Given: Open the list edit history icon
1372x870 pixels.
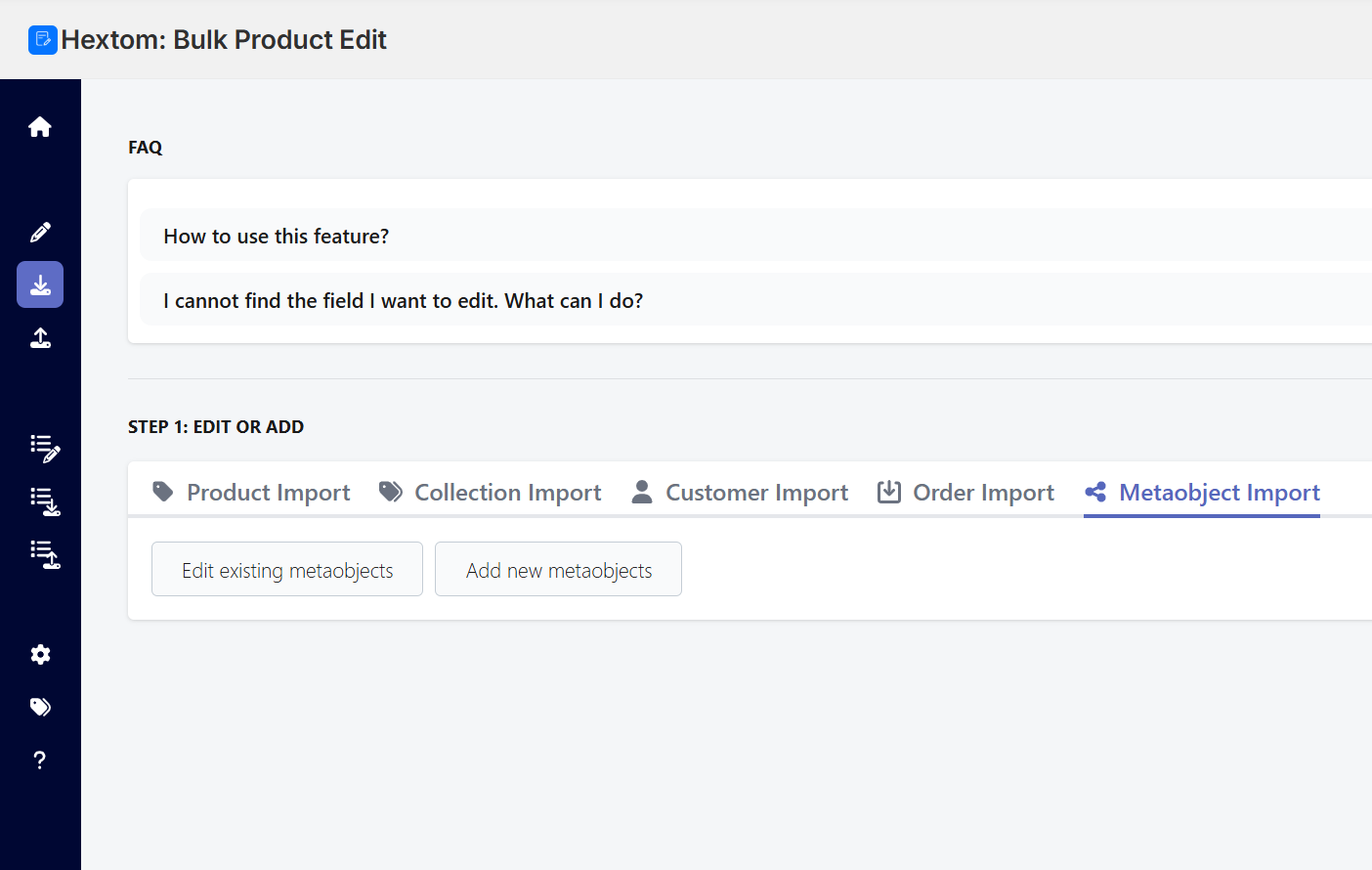Looking at the screenshot, I should pos(45,449).
